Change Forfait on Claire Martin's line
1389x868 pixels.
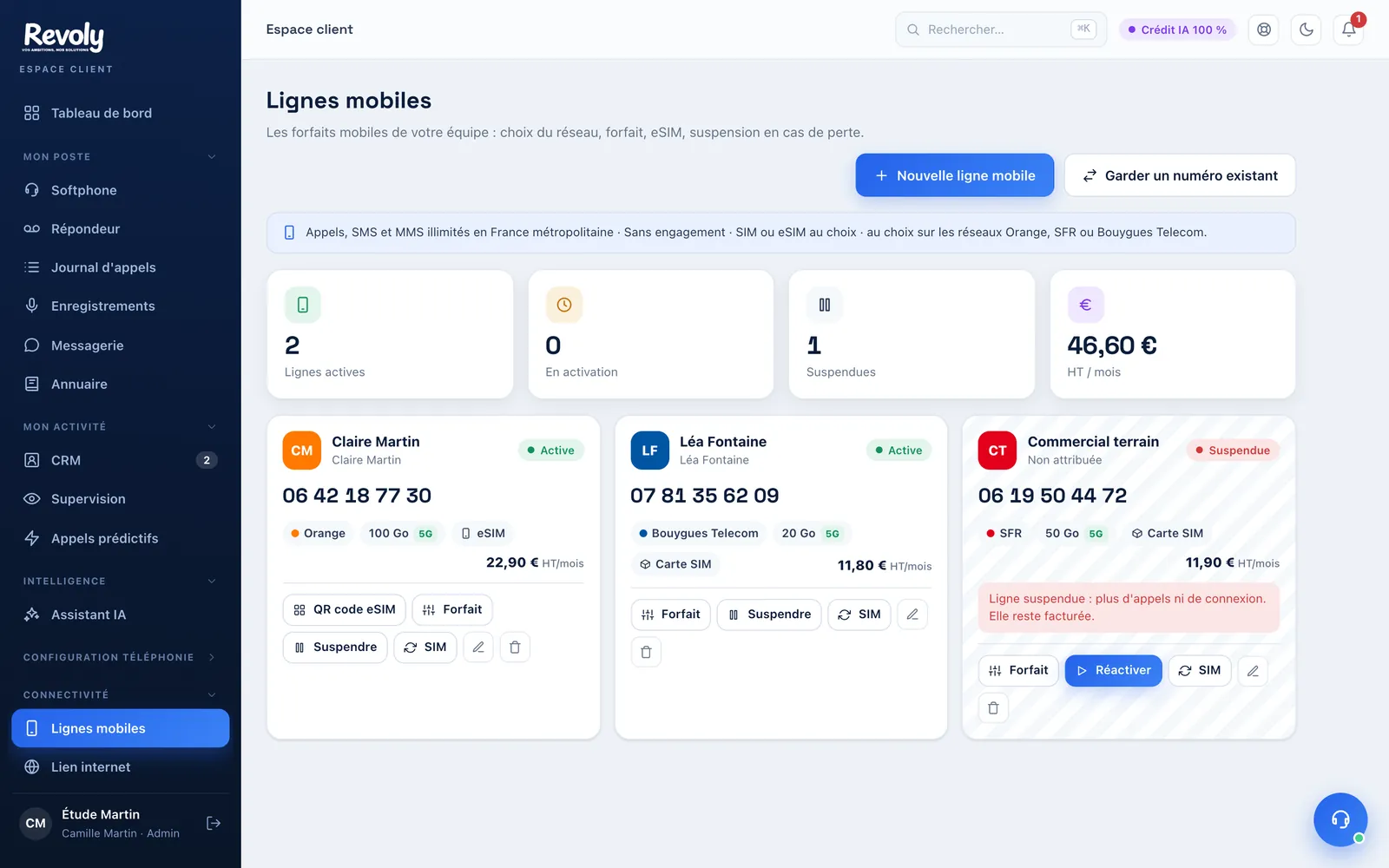pyautogui.click(x=452, y=610)
